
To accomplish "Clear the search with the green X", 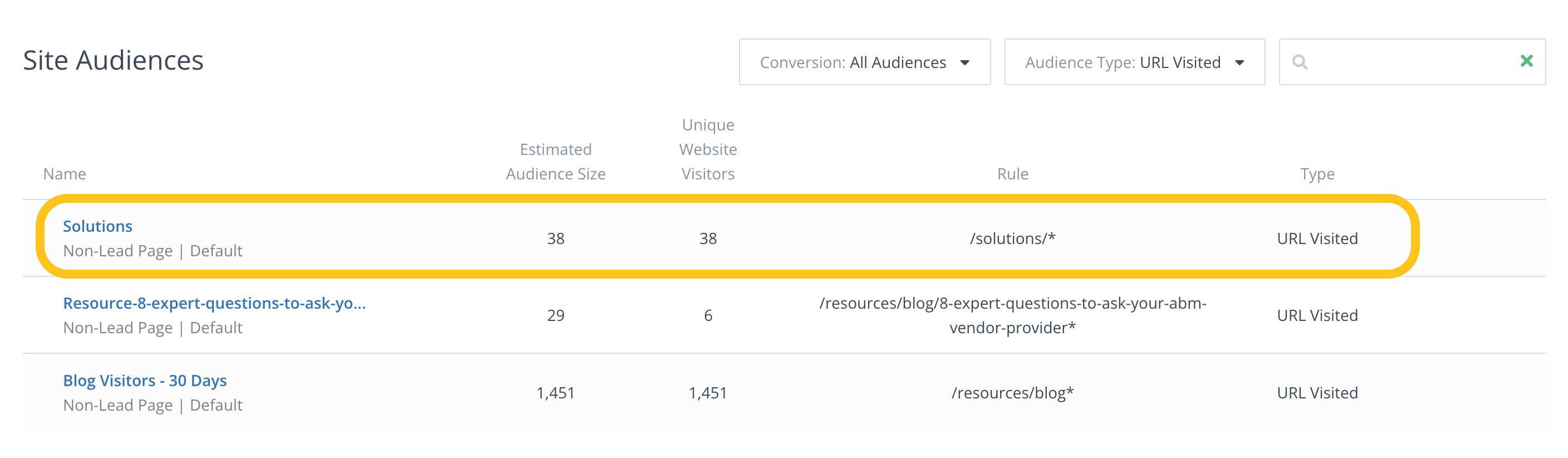I will 1526,61.
